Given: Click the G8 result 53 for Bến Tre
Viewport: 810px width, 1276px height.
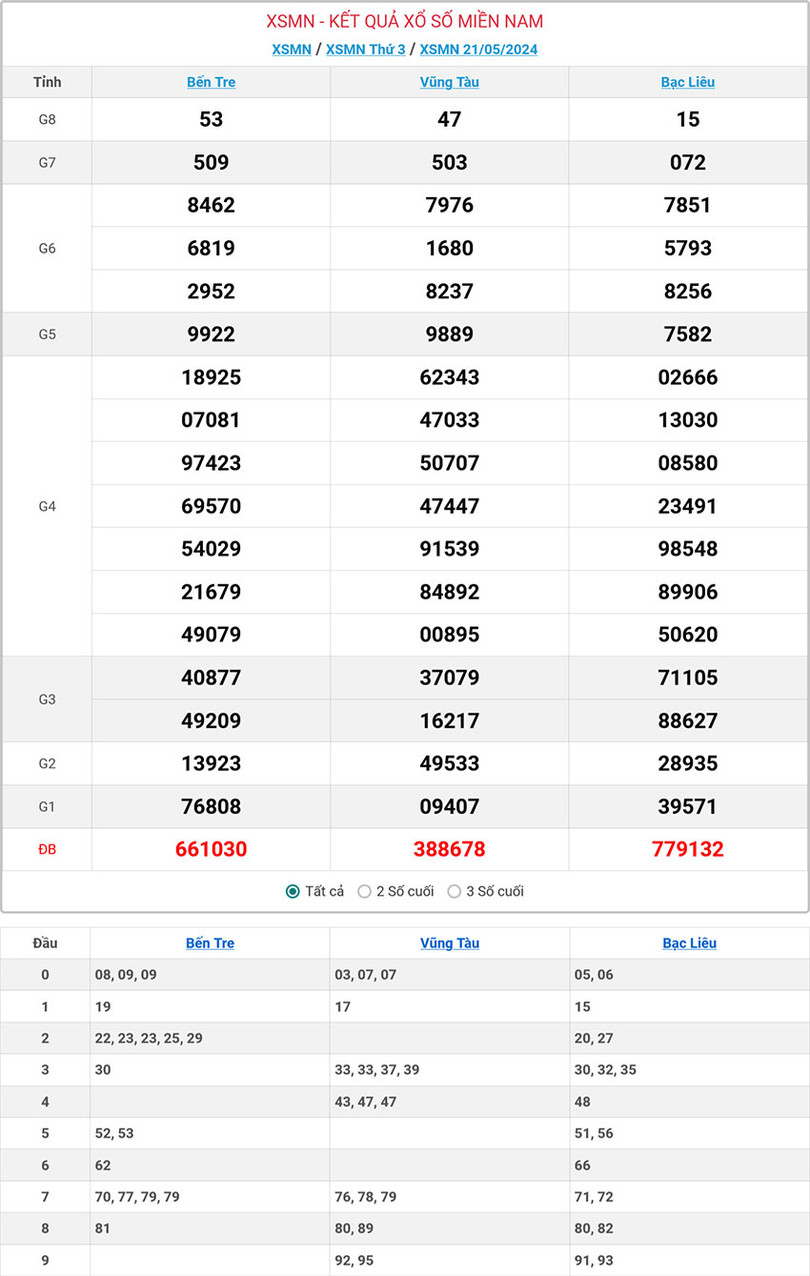Looking at the screenshot, I should tap(211, 119).
